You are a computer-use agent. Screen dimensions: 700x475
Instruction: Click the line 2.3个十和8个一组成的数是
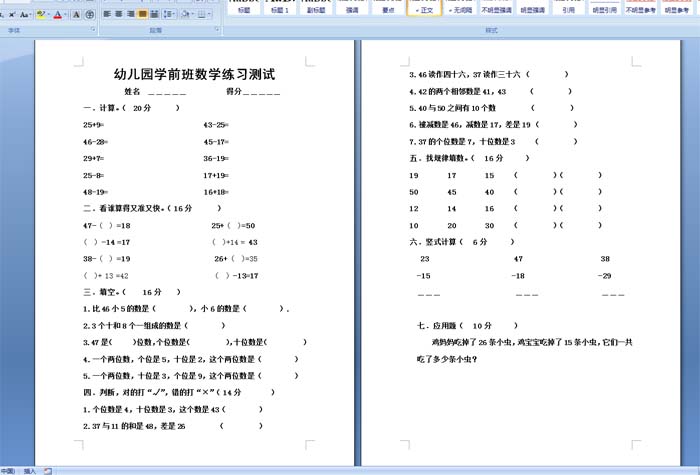(x=154, y=326)
